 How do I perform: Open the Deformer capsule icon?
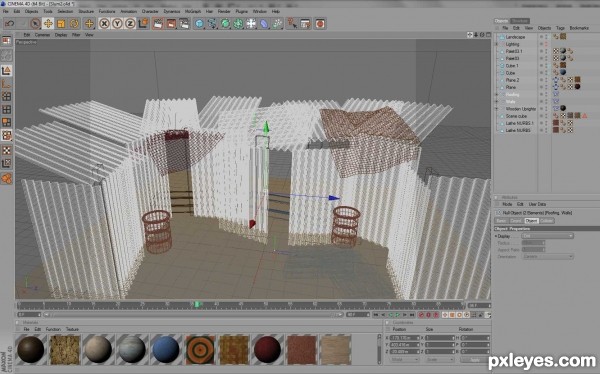264,24
